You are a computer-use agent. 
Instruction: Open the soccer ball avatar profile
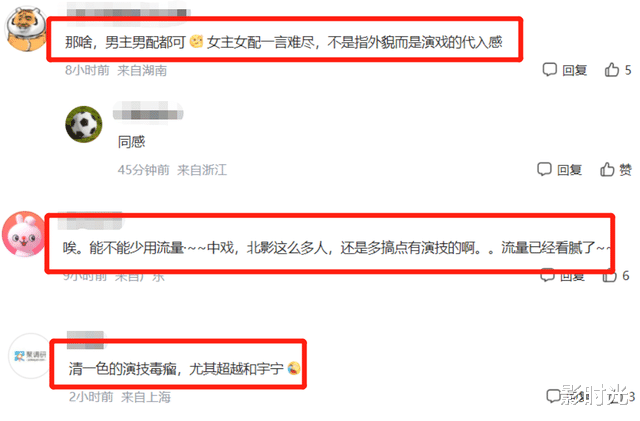click(x=84, y=125)
